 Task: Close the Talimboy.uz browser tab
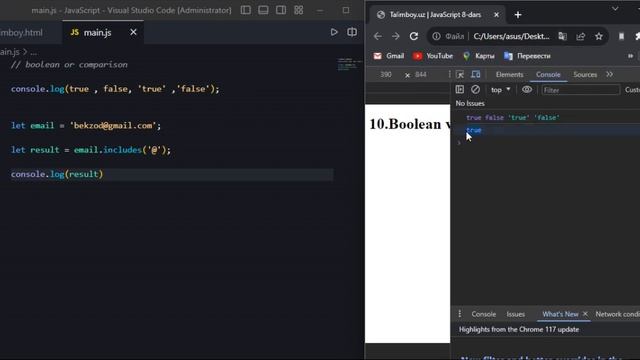(x=496, y=15)
